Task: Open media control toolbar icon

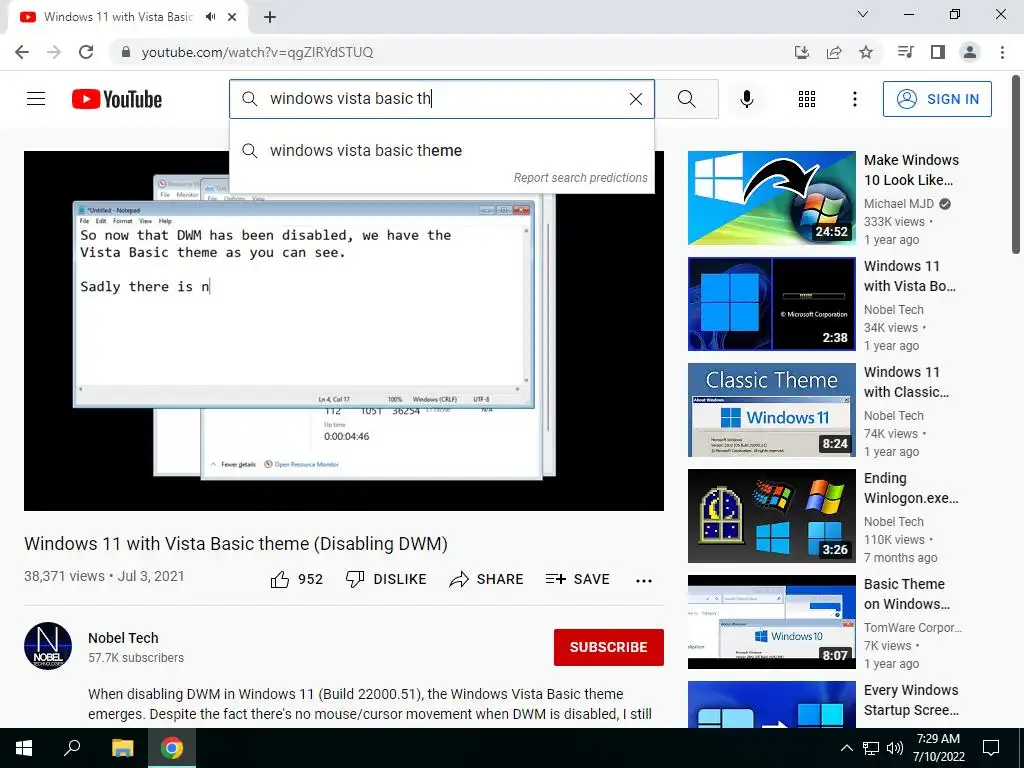Action: 905,52
